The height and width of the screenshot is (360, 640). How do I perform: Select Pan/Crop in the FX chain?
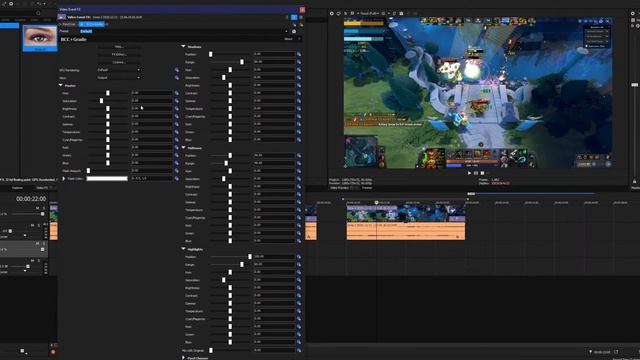click(69, 24)
